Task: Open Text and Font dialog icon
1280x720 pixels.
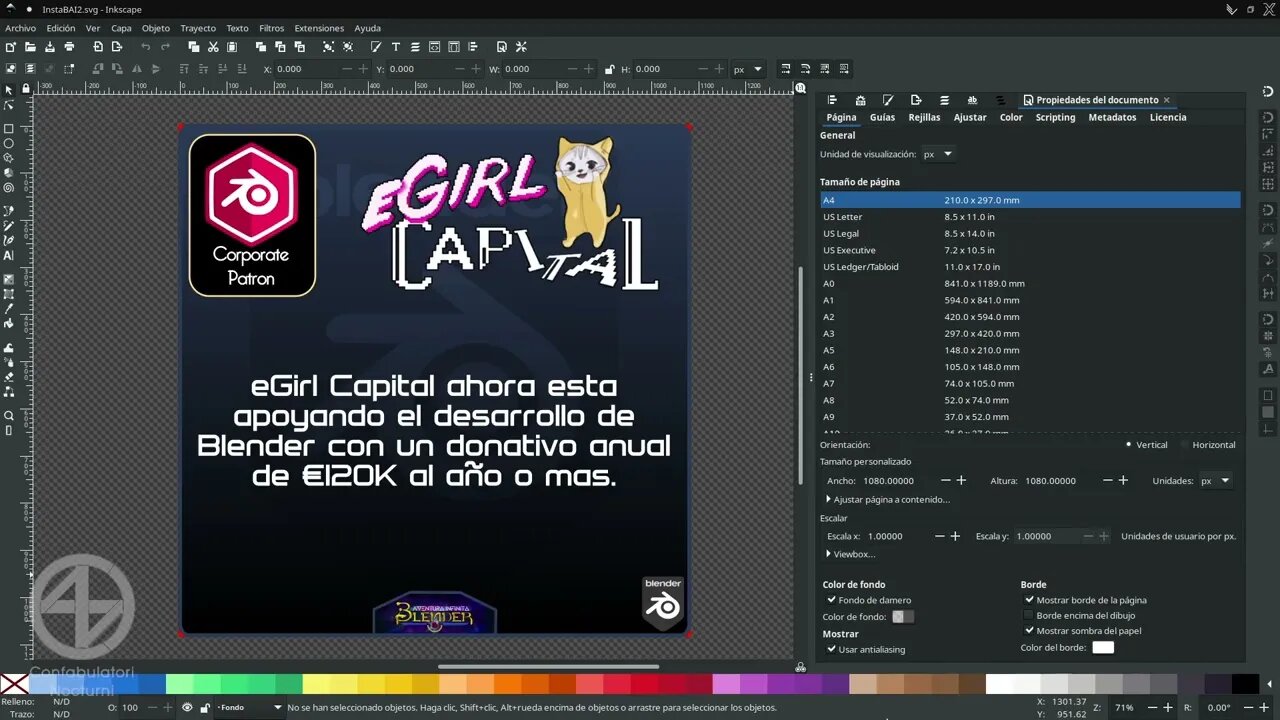Action: (396, 47)
